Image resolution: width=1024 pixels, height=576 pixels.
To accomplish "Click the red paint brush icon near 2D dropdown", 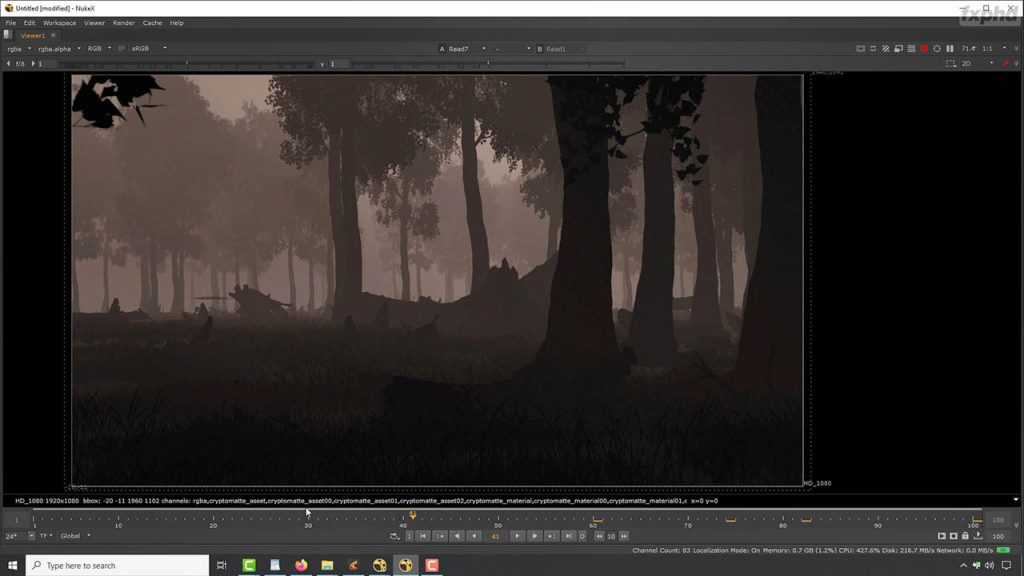I will click(1006, 64).
